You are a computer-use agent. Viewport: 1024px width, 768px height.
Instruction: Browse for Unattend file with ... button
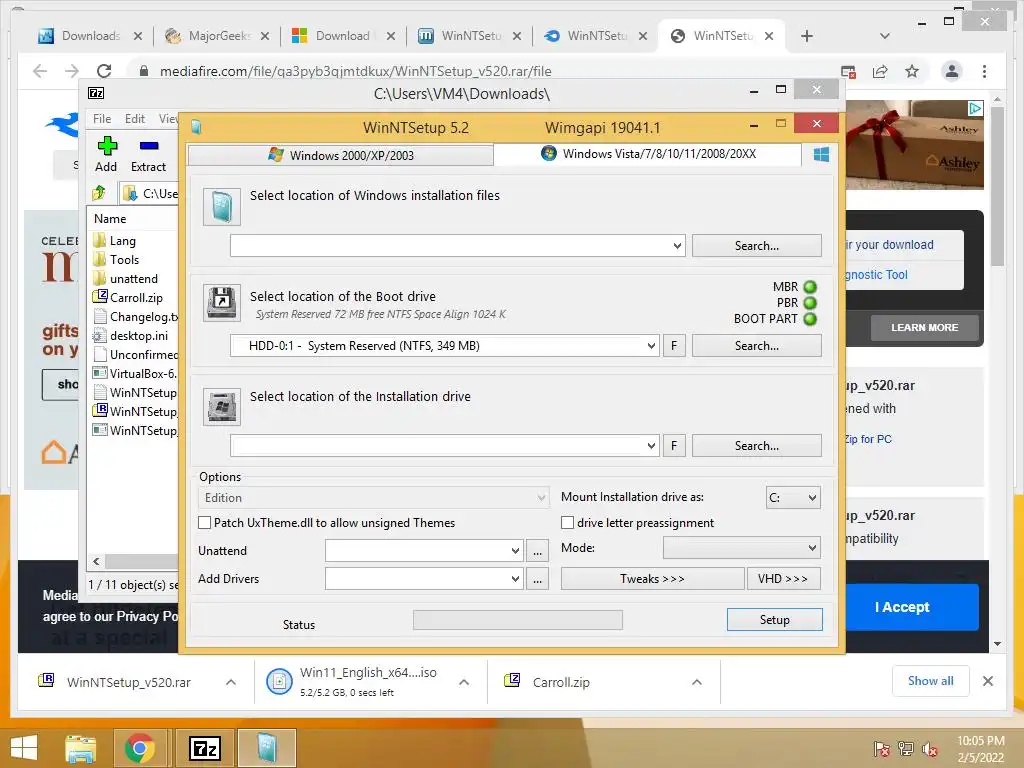click(537, 551)
